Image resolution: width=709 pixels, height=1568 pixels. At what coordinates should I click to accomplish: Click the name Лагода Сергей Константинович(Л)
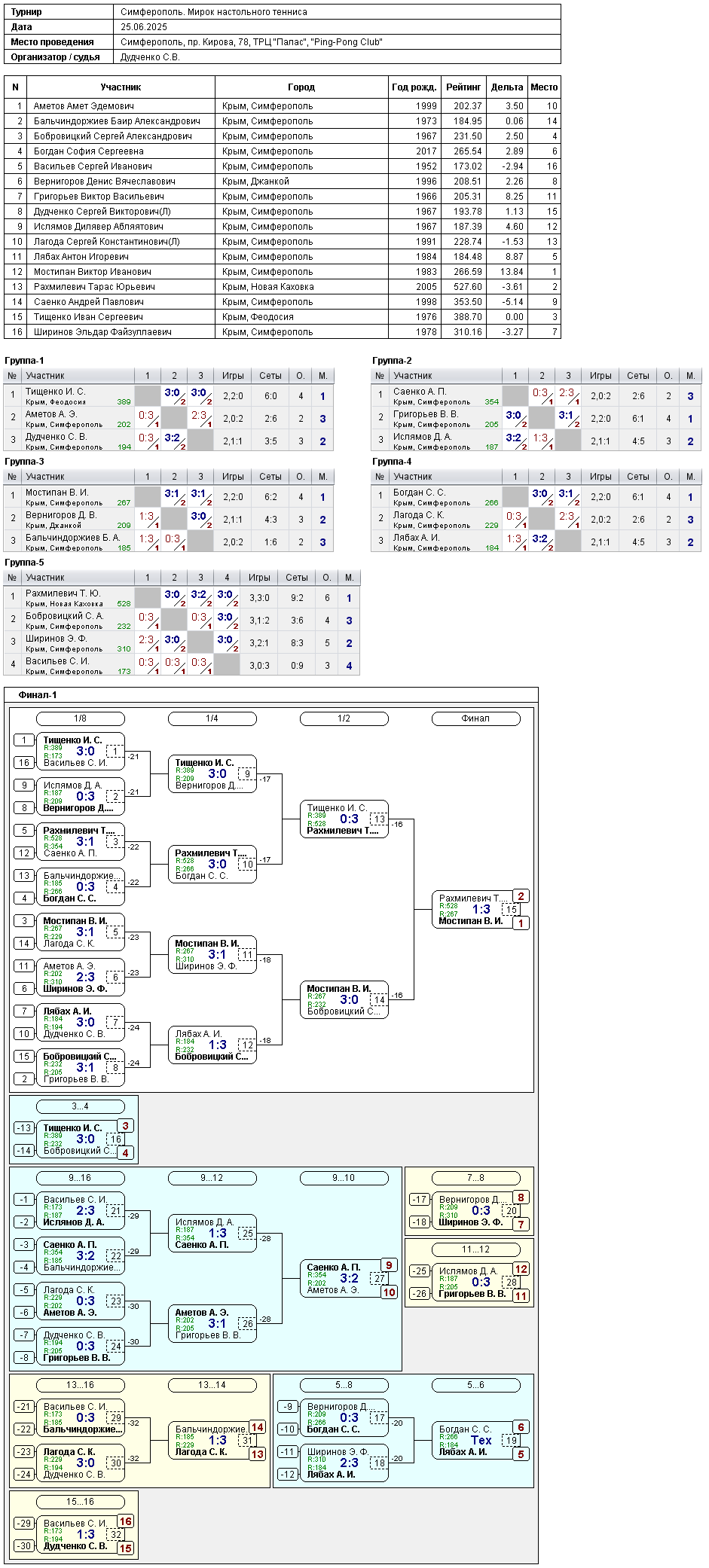107,242
